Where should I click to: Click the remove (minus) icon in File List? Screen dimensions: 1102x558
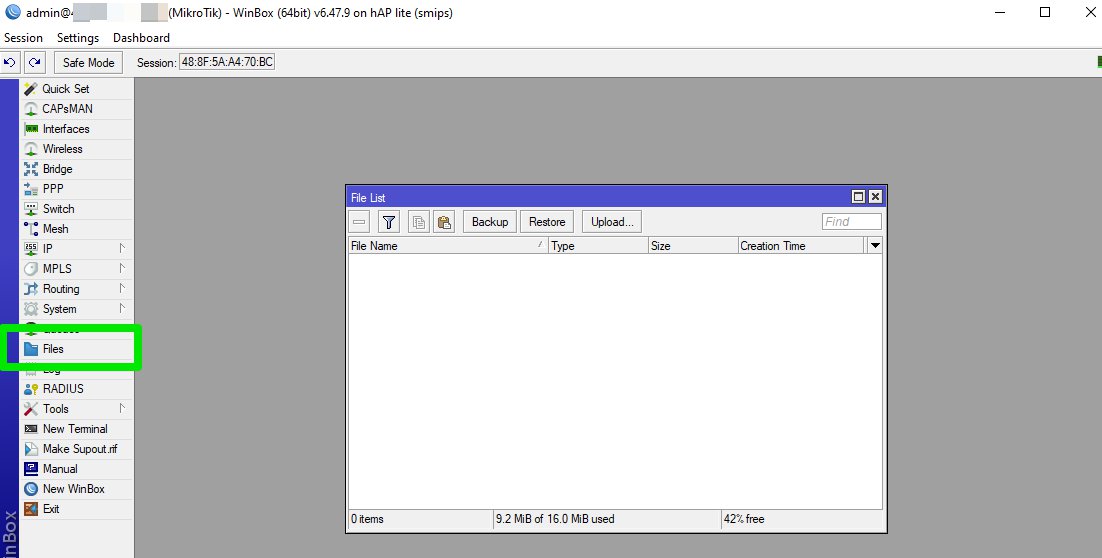coord(360,222)
